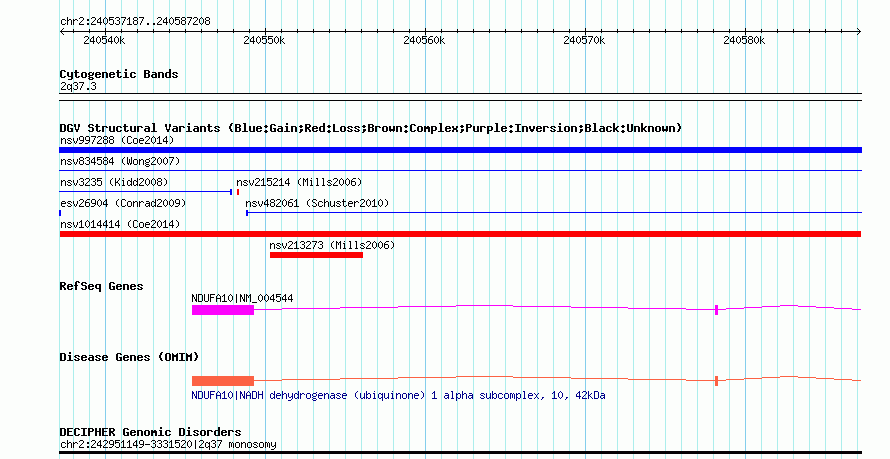Open the nsv3235 (Kidd2008) label

(114, 182)
